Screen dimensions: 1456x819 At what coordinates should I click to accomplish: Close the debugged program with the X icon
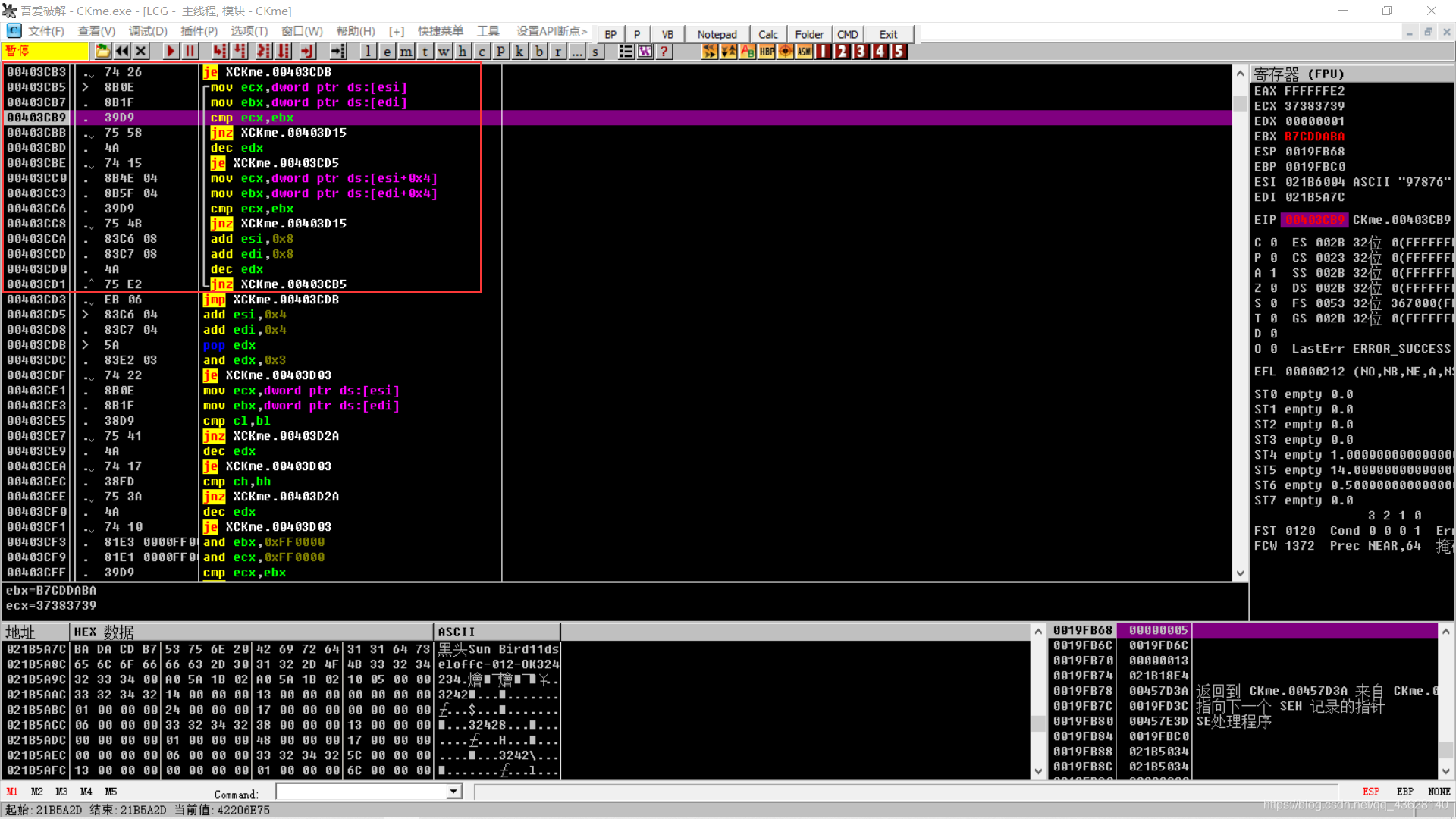click(x=141, y=51)
